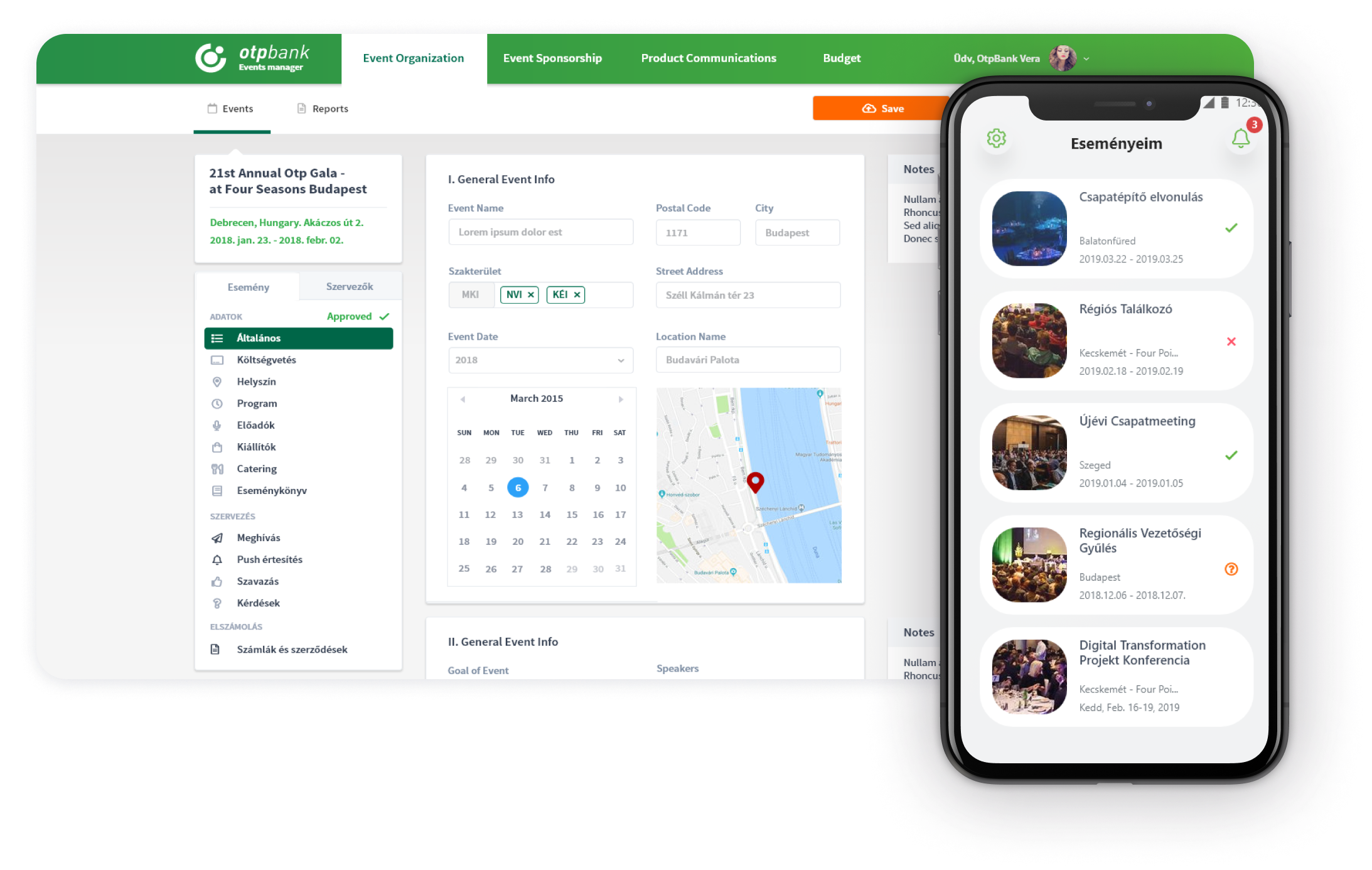This screenshot has width=1372, height=870.
Task: Click the user avatar of OtpBank Vera
Action: coord(1063,58)
